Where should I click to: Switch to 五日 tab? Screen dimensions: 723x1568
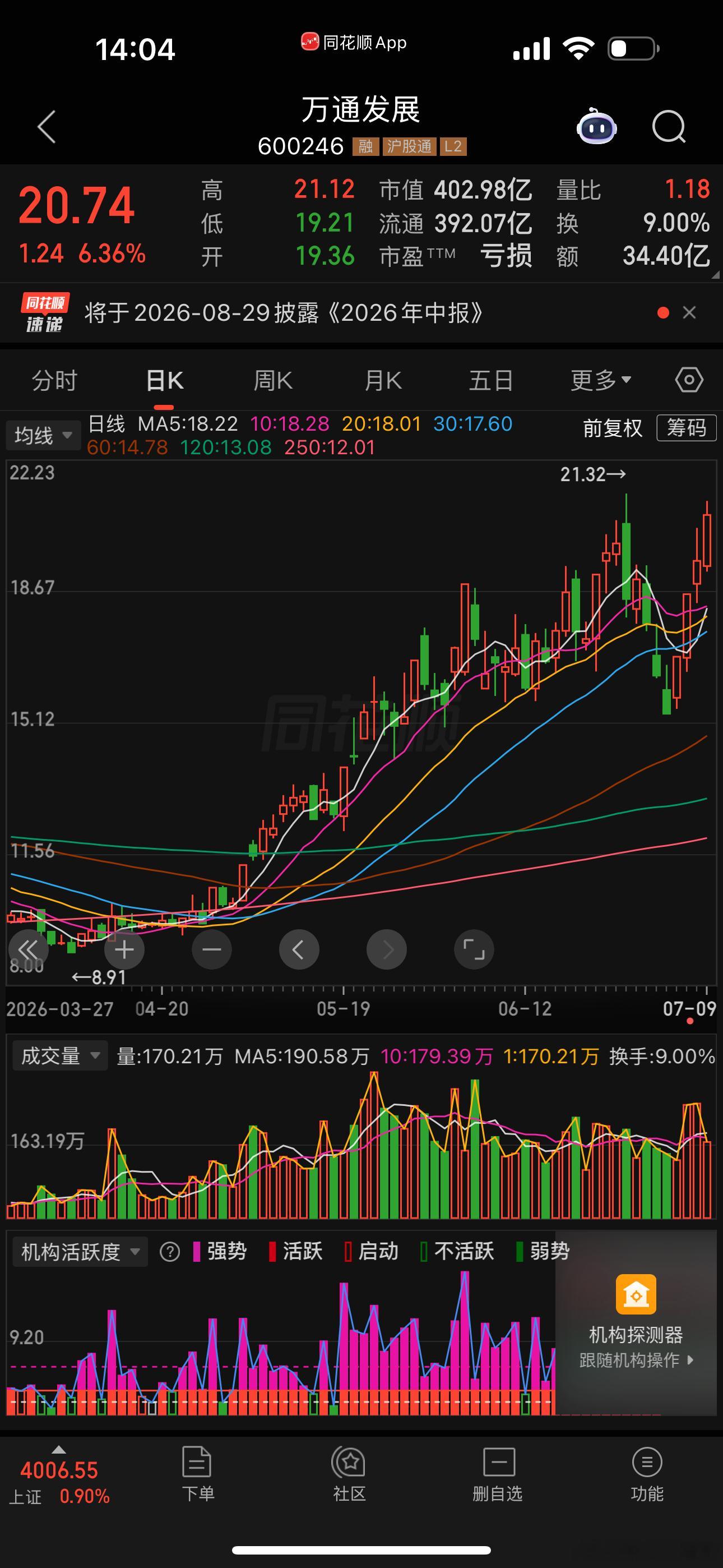[491, 380]
